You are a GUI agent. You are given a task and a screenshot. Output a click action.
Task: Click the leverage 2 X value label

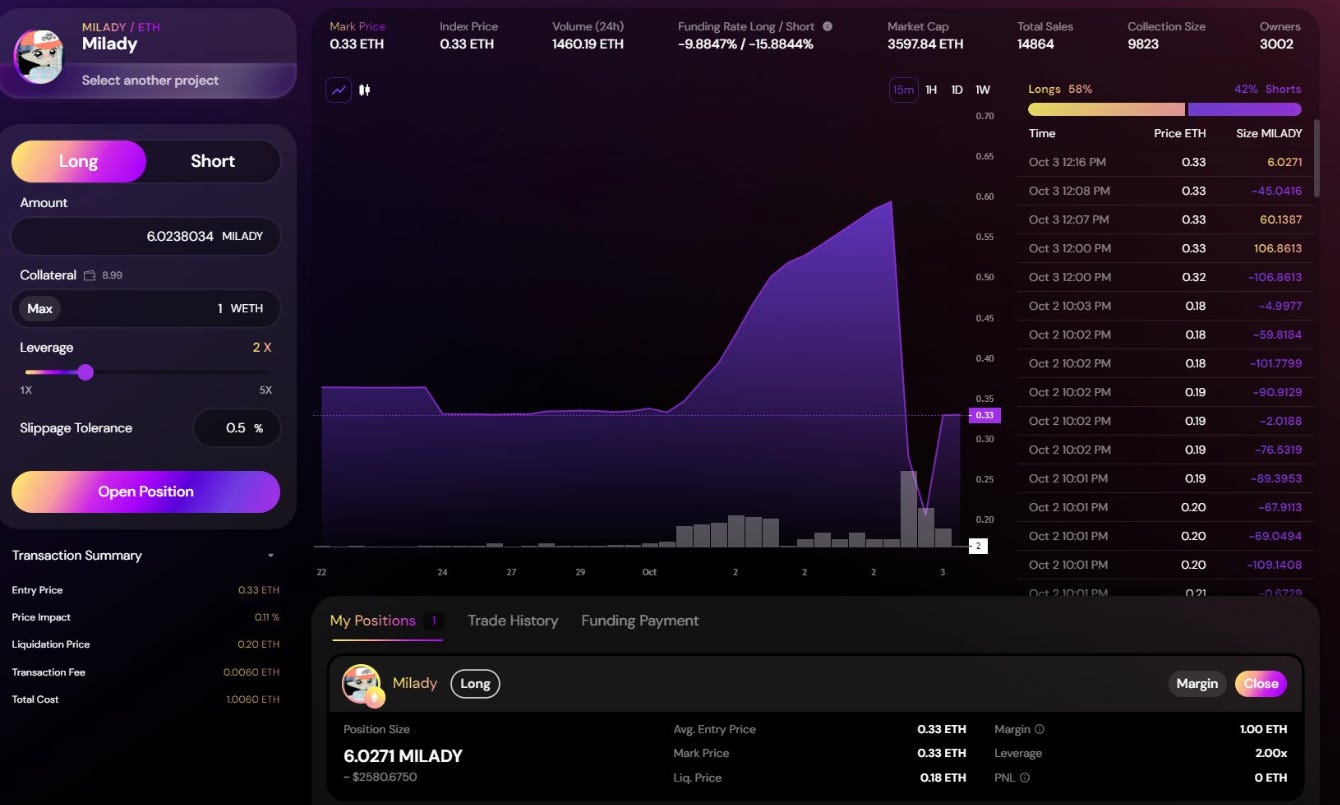tap(261, 348)
